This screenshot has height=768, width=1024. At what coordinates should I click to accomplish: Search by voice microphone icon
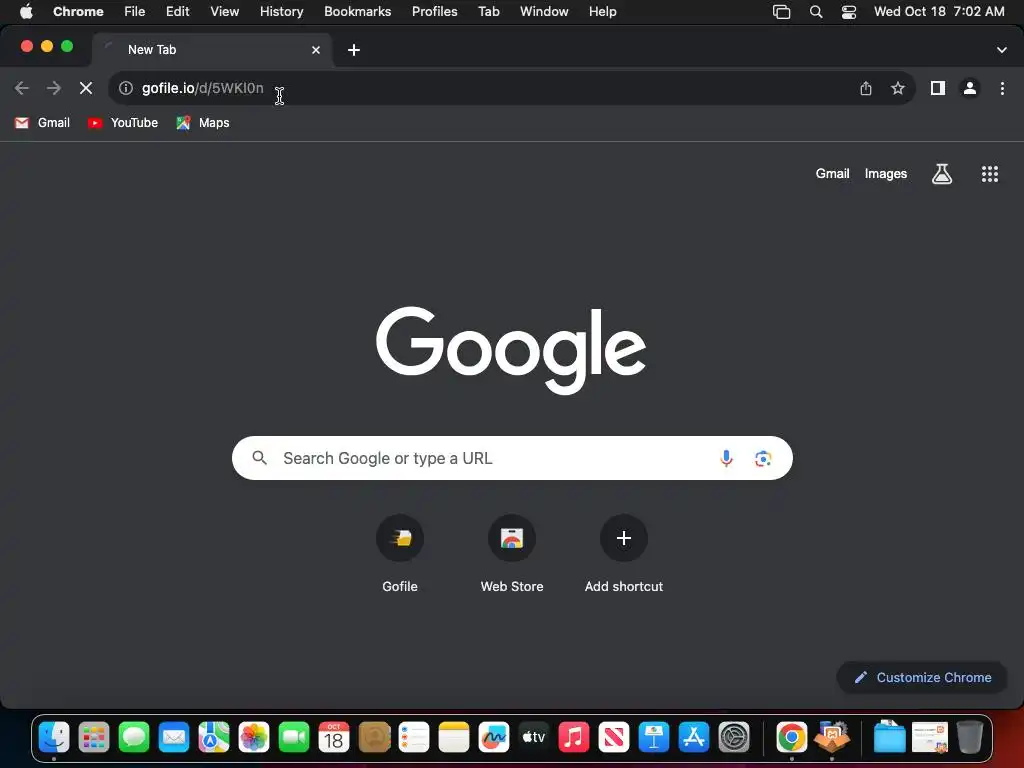point(726,458)
